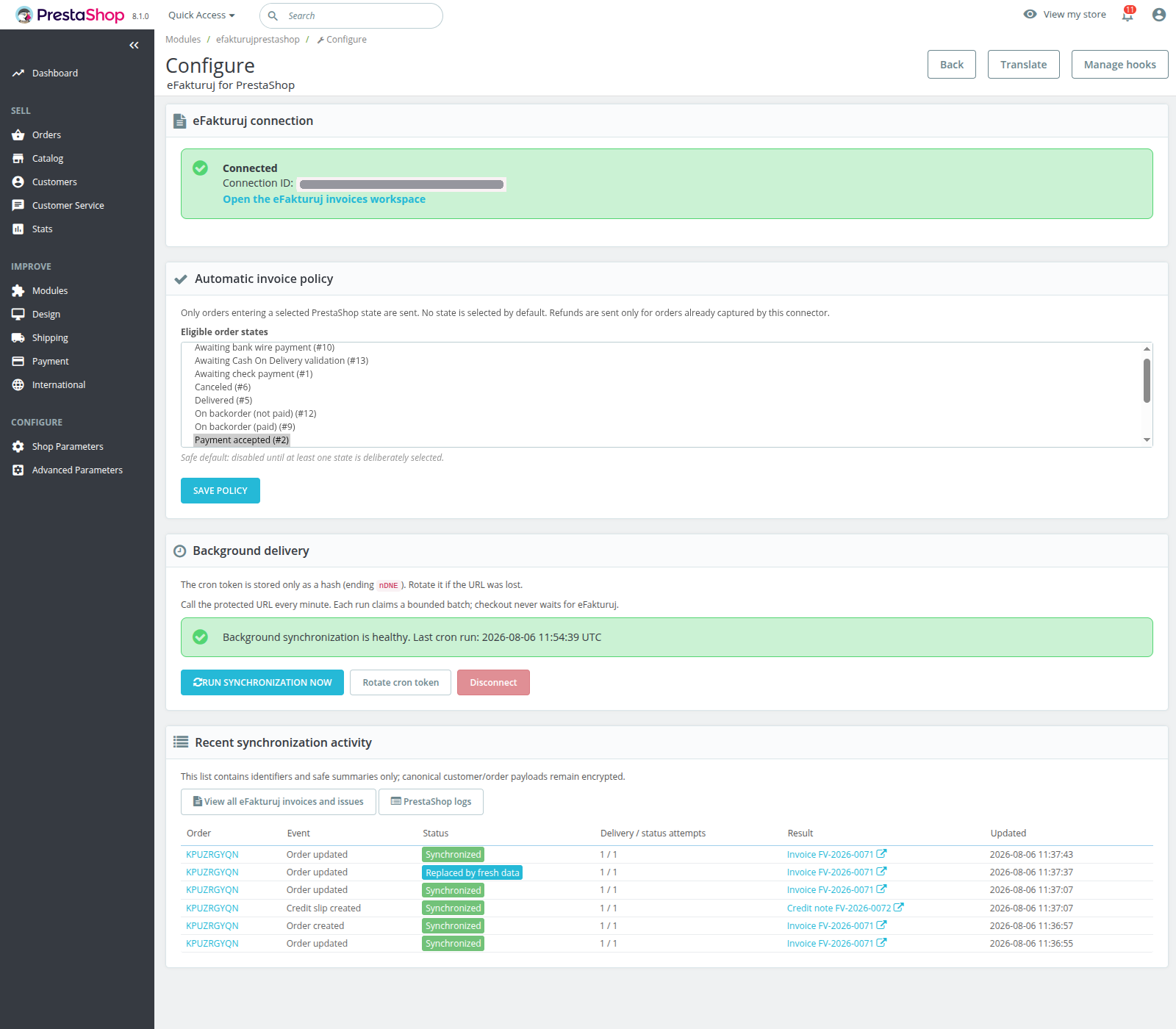Select the Delivered (#5) order state

(223, 401)
